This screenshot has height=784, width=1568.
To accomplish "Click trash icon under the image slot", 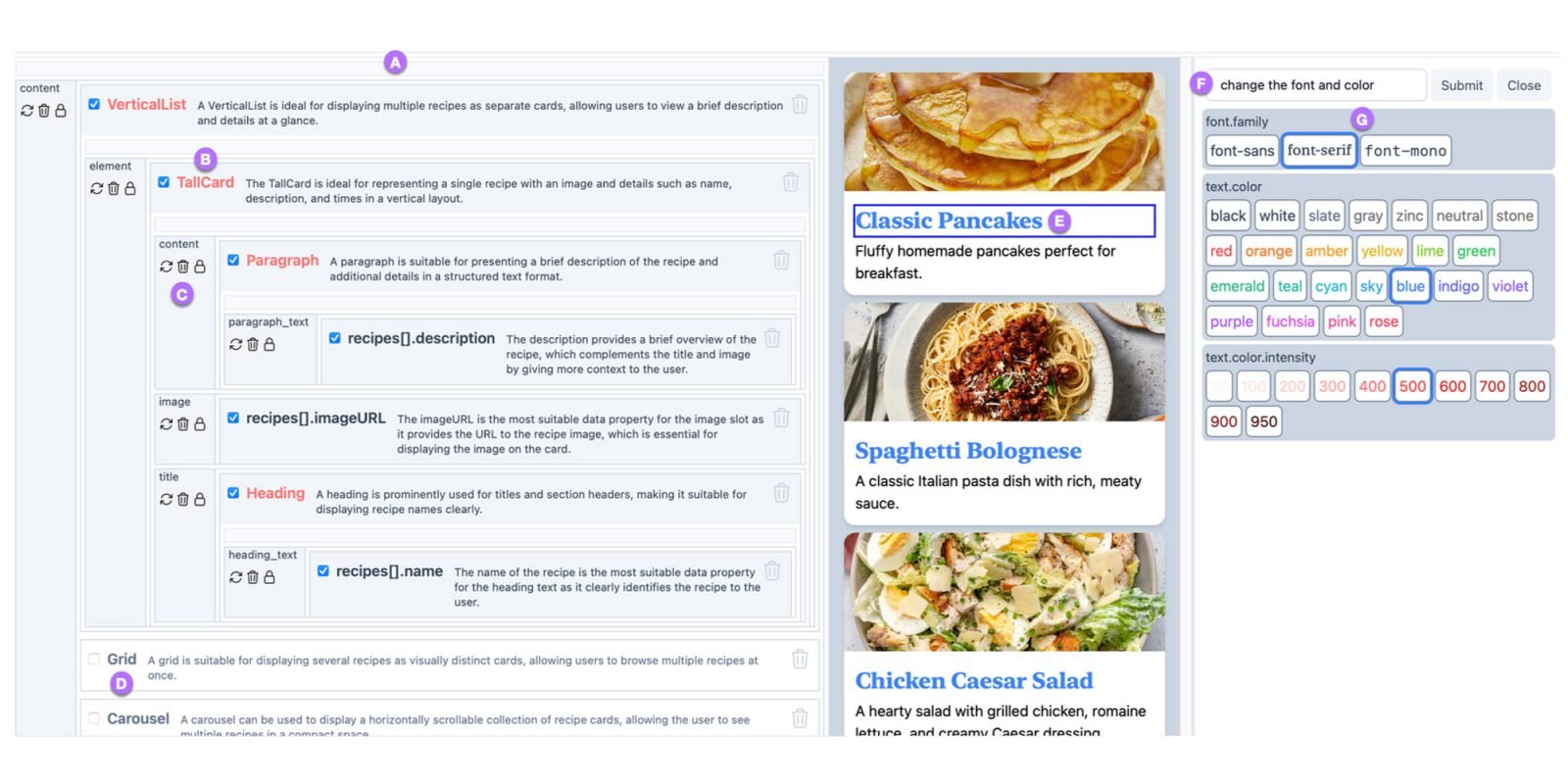I will 183,424.
